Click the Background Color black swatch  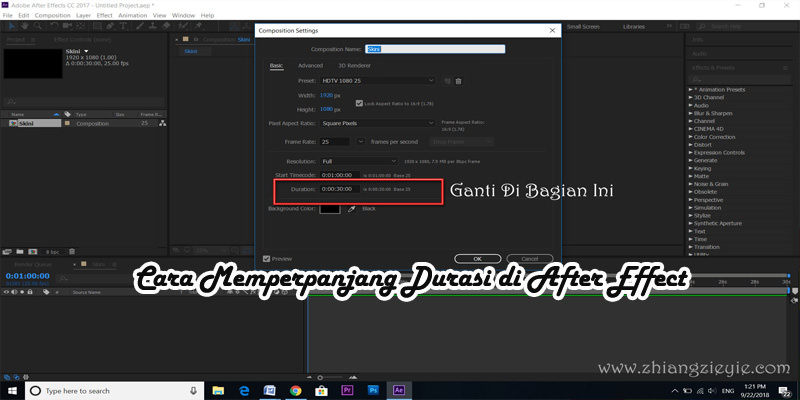[330, 209]
